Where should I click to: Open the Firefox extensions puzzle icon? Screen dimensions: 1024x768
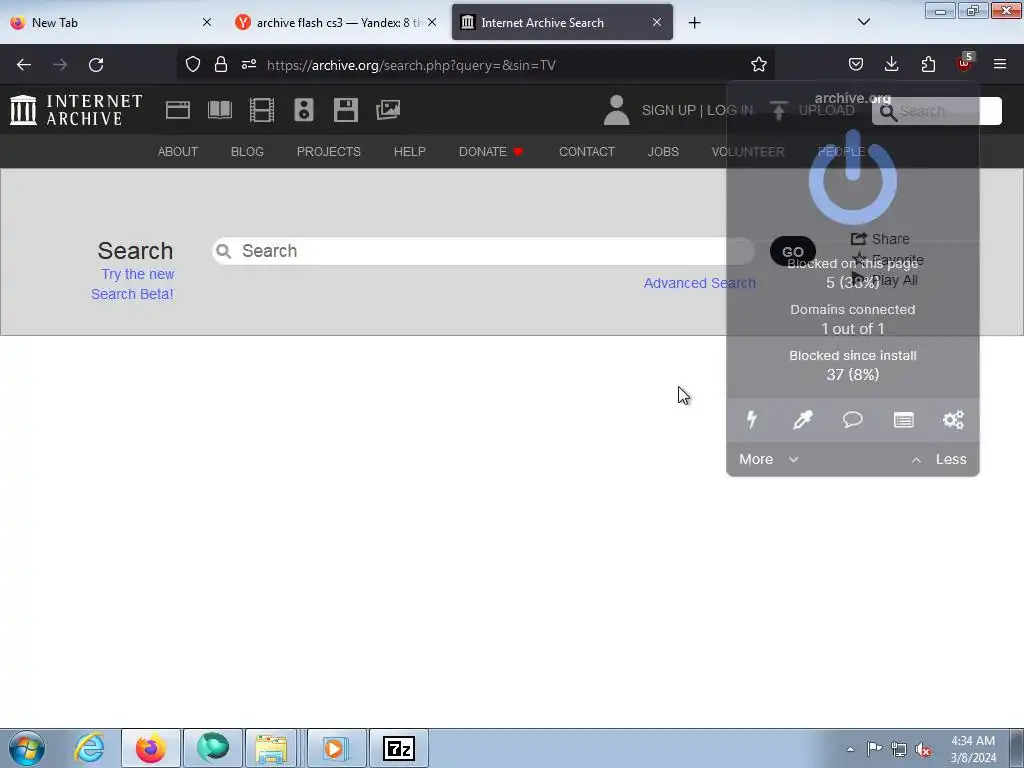pyautogui.click(x=928, y=64)
